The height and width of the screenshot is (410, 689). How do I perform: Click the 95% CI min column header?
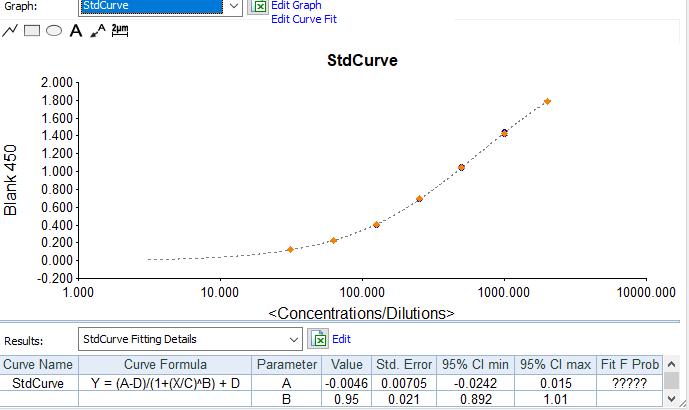click(475, 365)
